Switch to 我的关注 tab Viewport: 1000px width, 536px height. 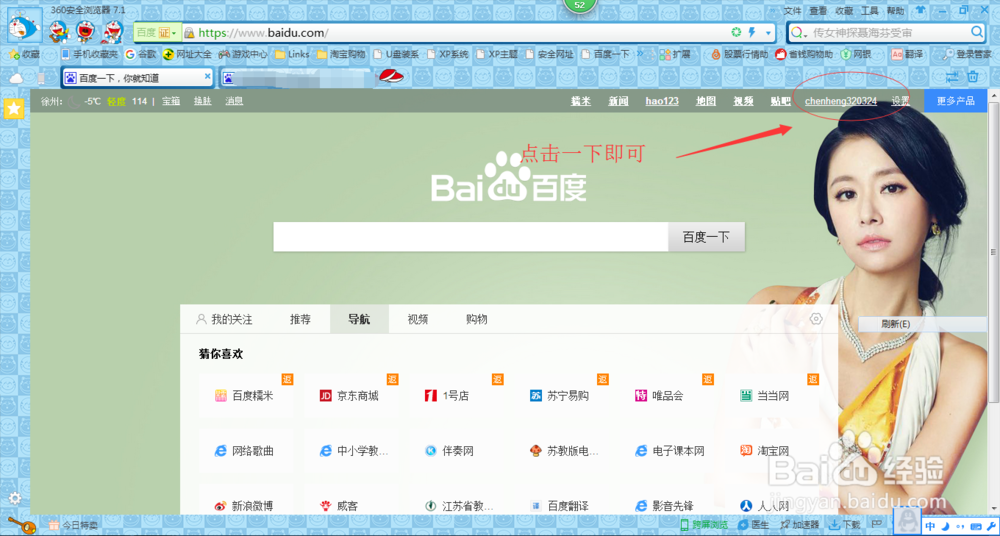(224, 319)
